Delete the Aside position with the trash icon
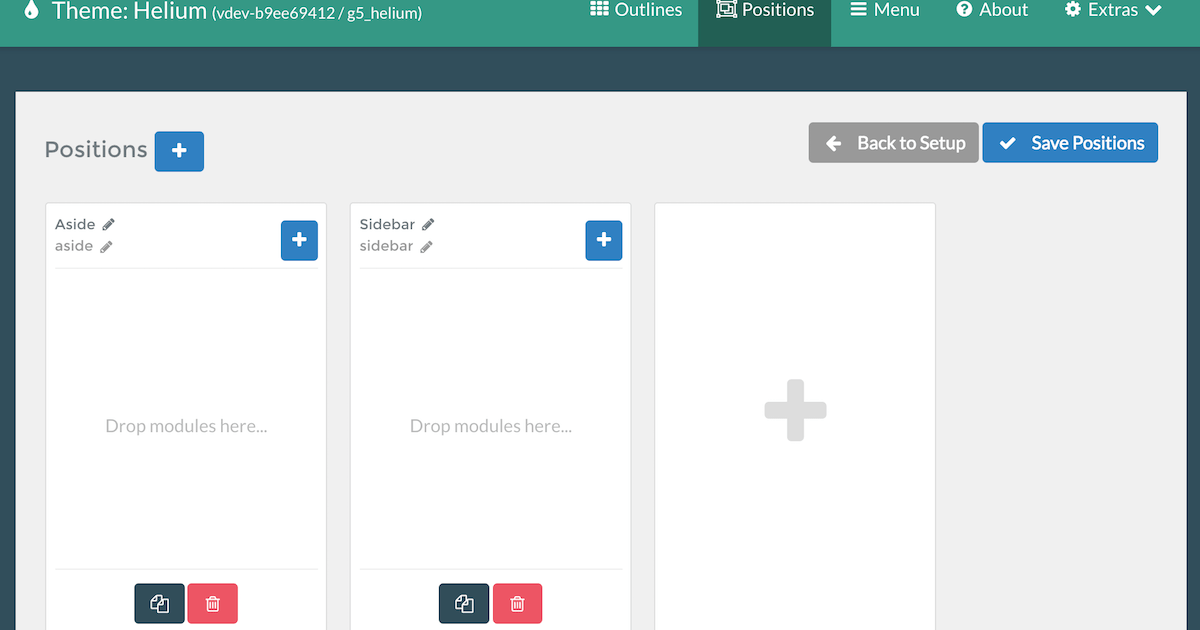The width and height of the screenshot is (1200, 630). 213,603
